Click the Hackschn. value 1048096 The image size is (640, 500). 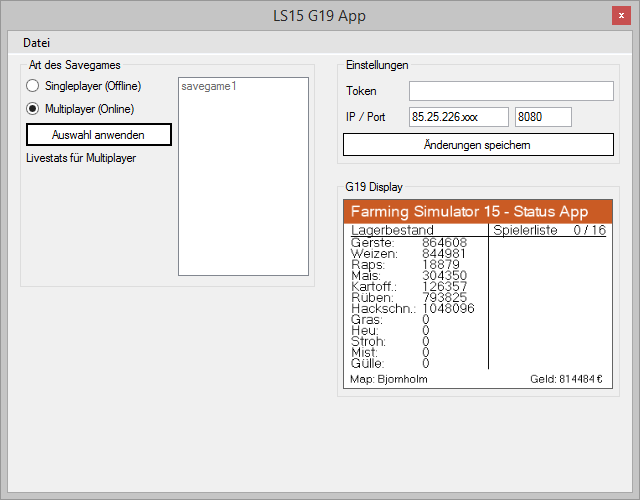click(448, 309)
